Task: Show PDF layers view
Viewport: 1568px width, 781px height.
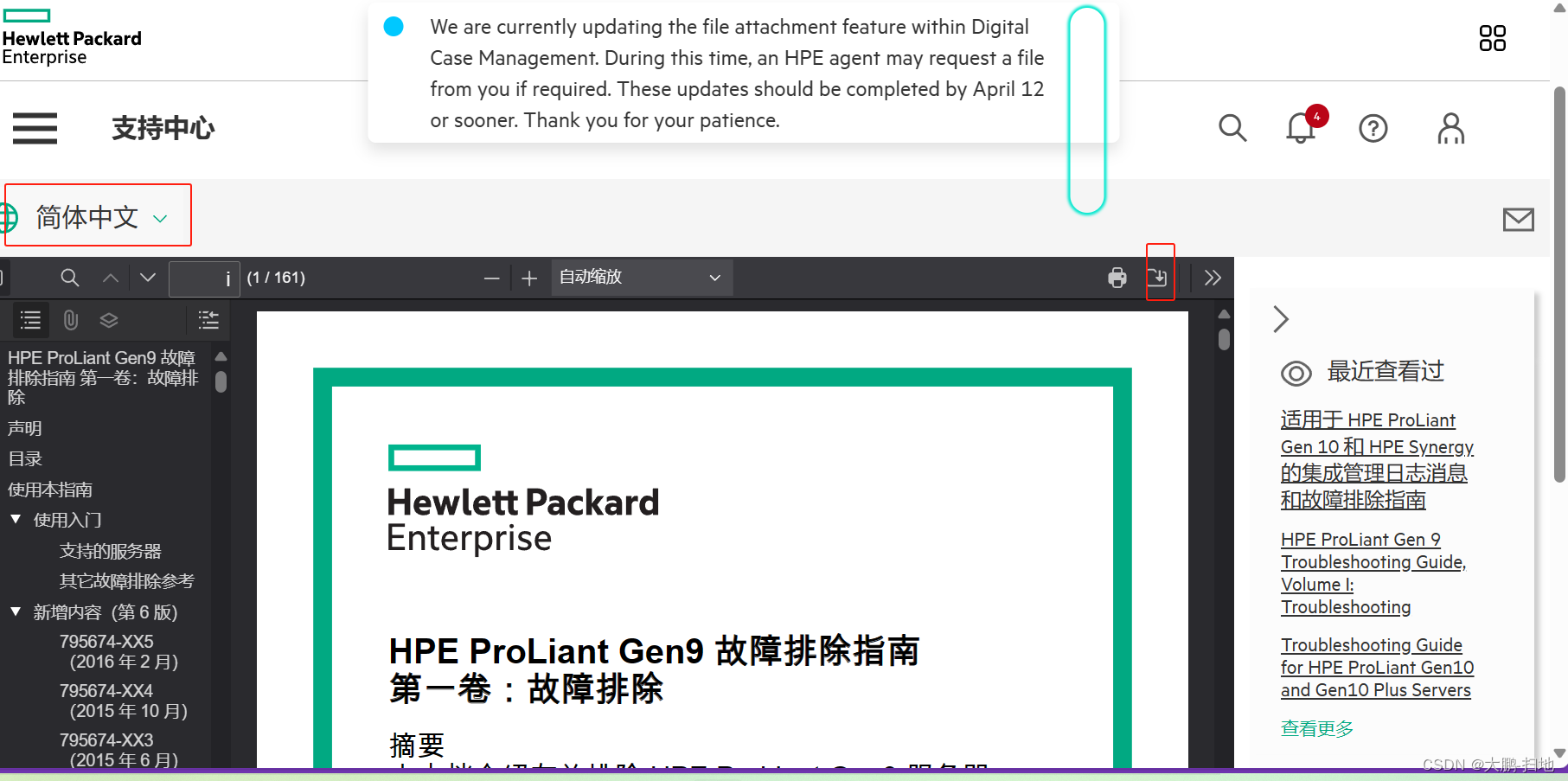Action: tap(108, 321)
